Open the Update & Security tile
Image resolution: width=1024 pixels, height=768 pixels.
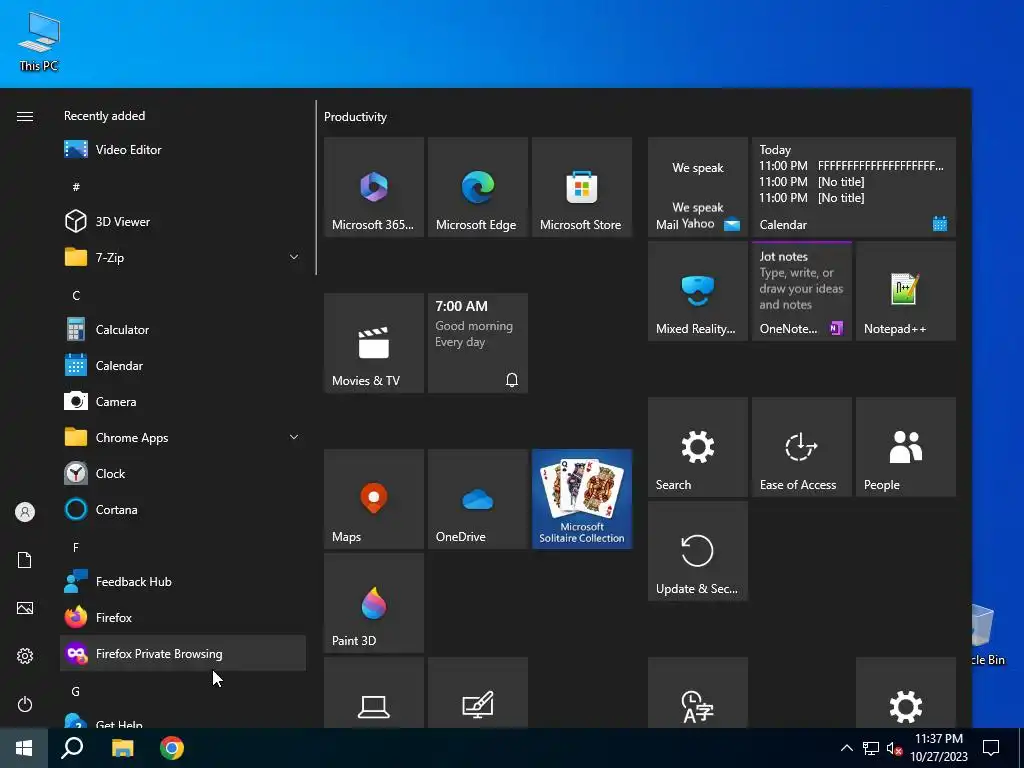click(x=697, y=551)
